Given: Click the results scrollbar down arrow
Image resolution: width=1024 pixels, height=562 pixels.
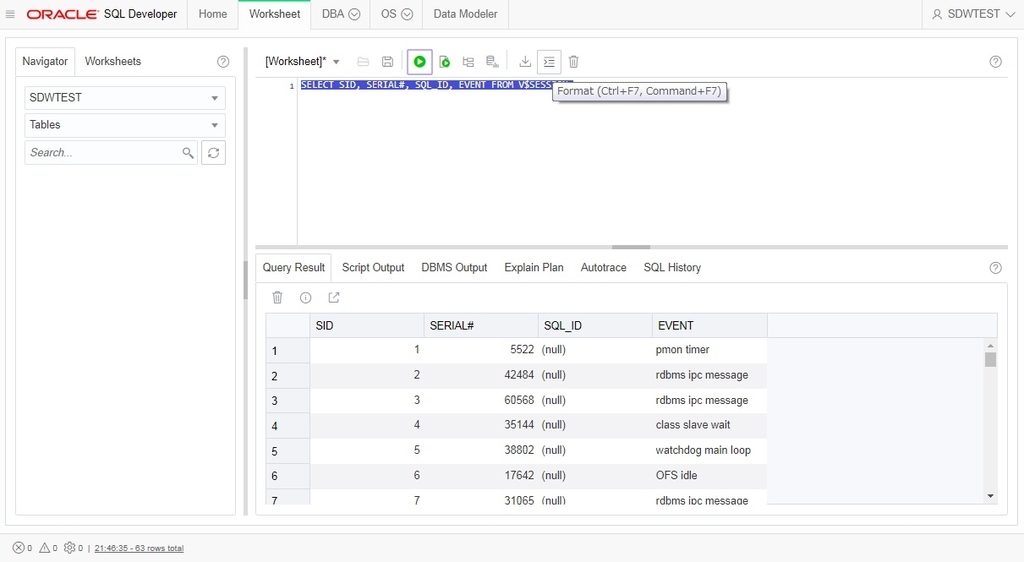Looking at the screenshot, I should (991, 496).
